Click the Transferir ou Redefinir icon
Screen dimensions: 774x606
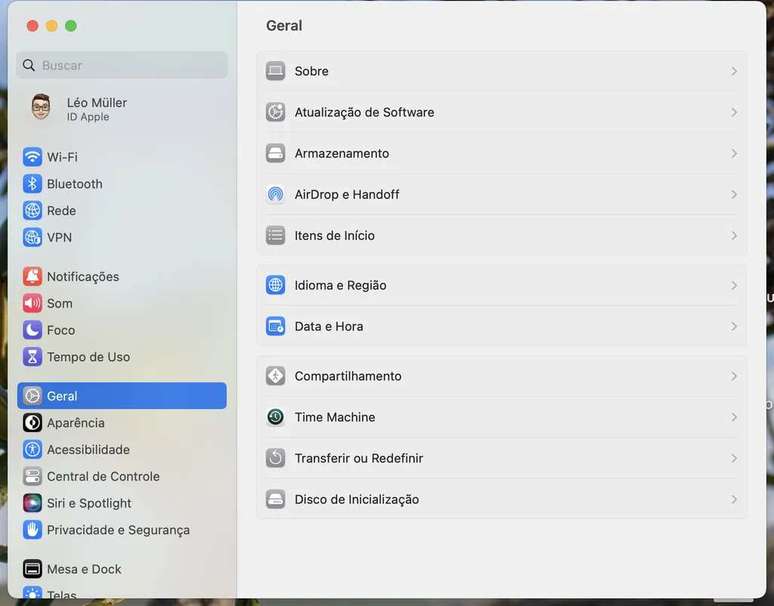click(275, 458)
